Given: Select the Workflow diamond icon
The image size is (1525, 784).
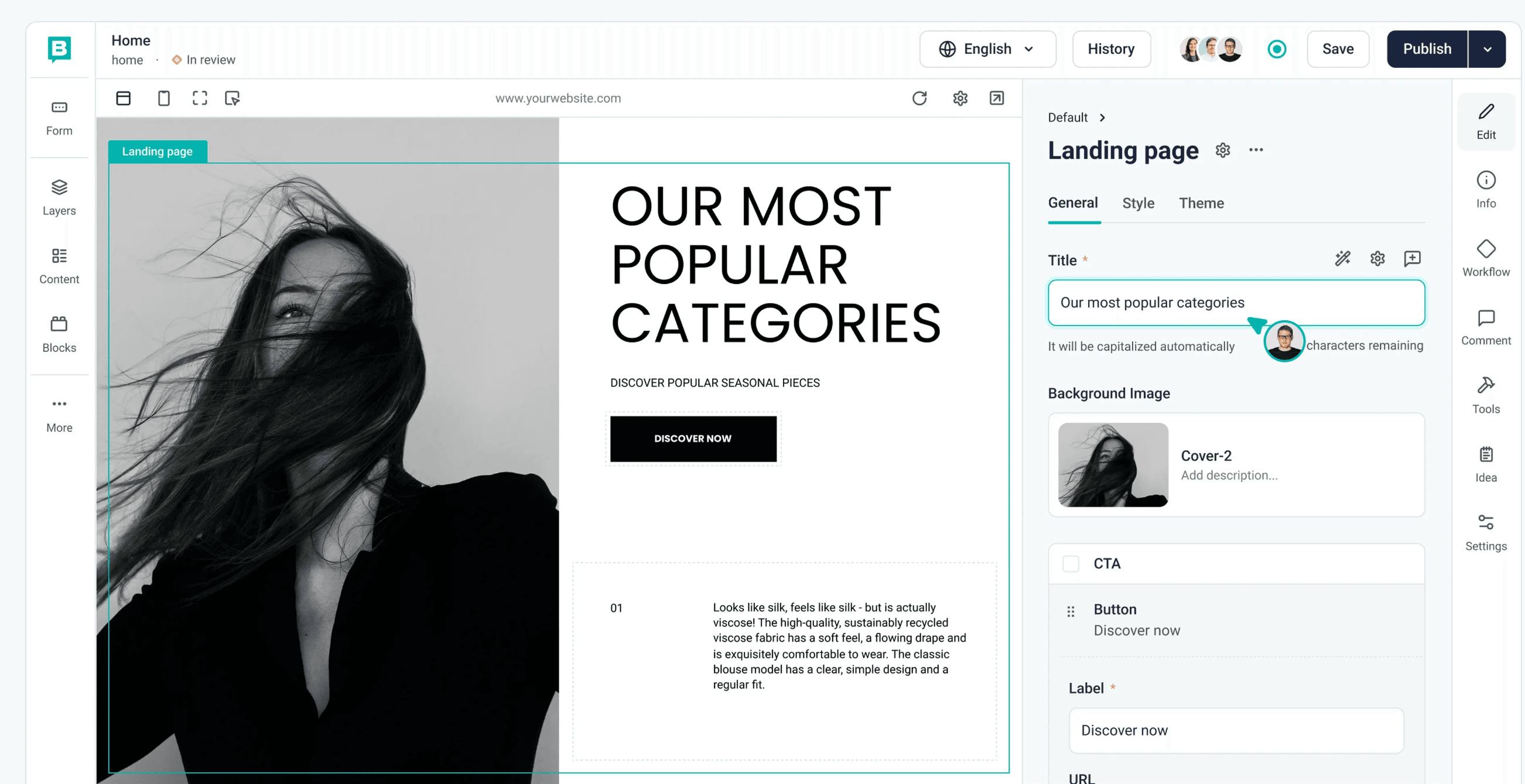Looking at the screenshot, I should click(x=1486, y=248).
